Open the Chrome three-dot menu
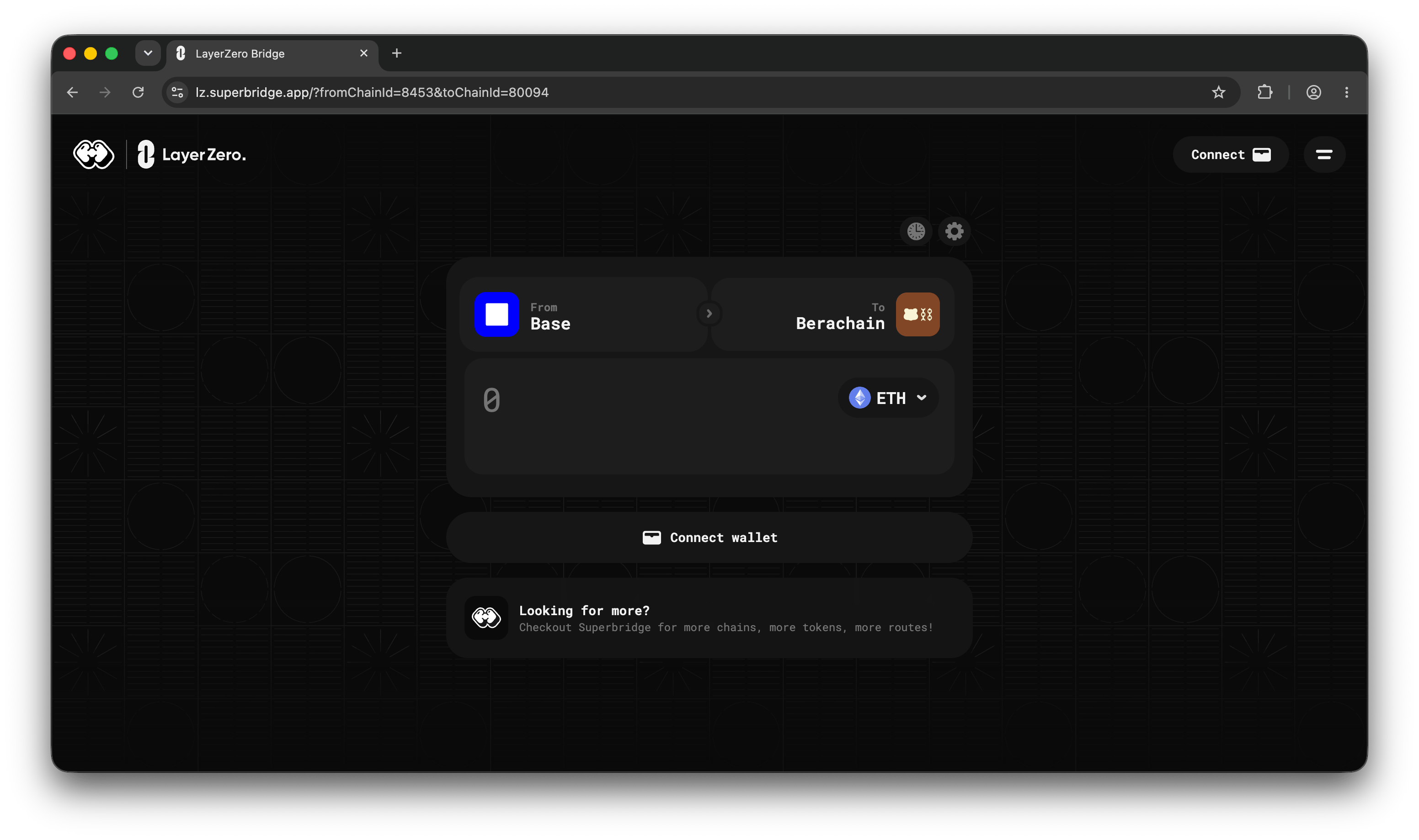The width and height of the screenshot is (1419, 840). (1347, 92)
